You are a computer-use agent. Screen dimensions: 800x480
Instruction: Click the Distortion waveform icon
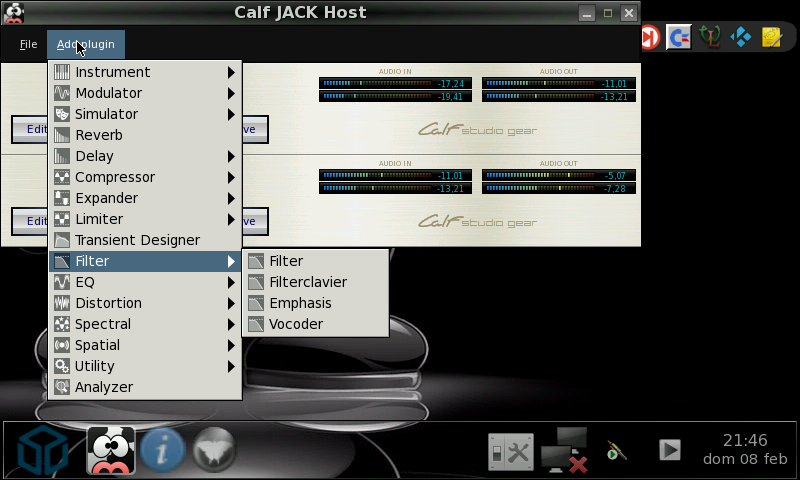pos(62,303)
